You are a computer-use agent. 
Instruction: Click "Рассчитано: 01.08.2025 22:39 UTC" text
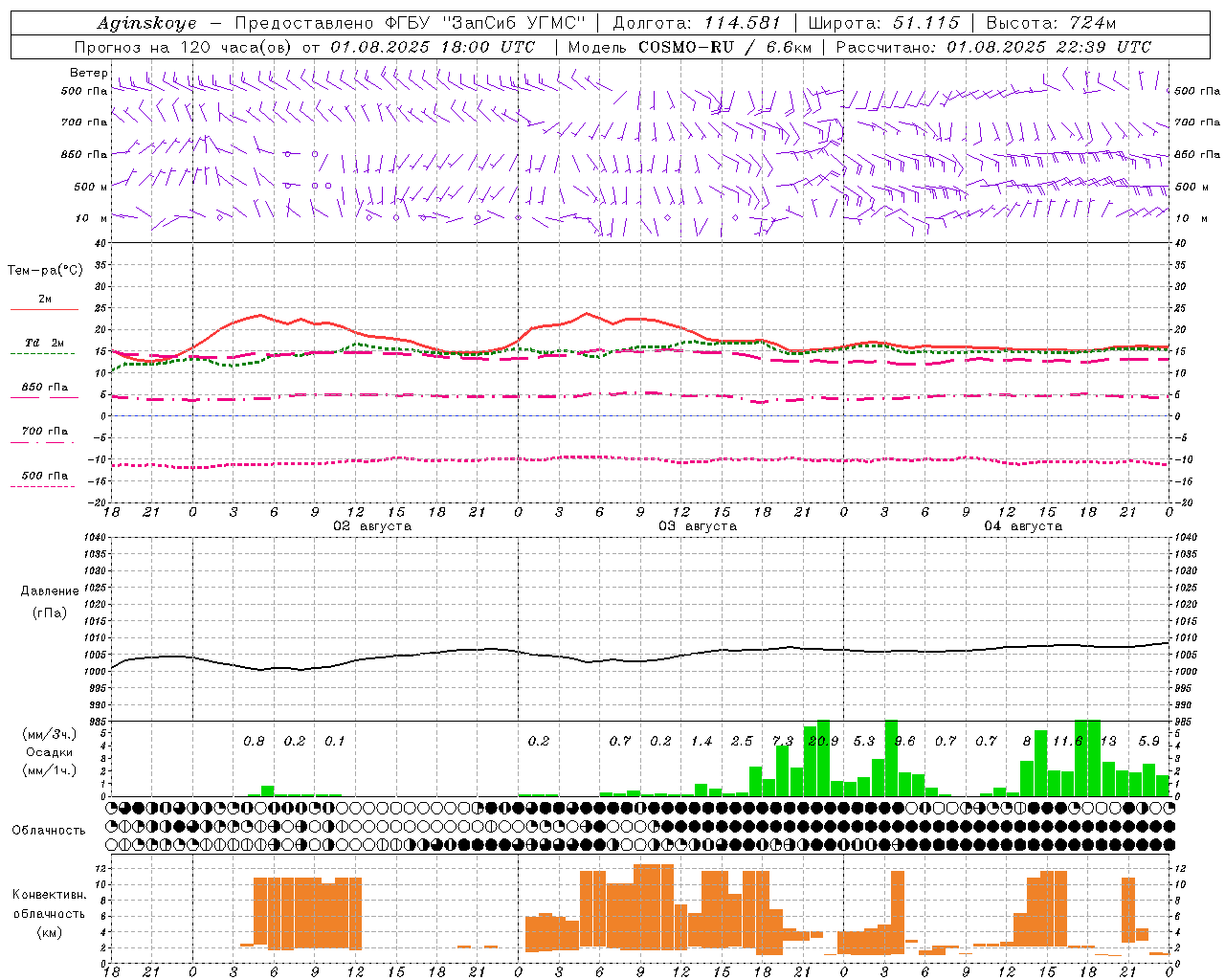[x=993, y=47]
